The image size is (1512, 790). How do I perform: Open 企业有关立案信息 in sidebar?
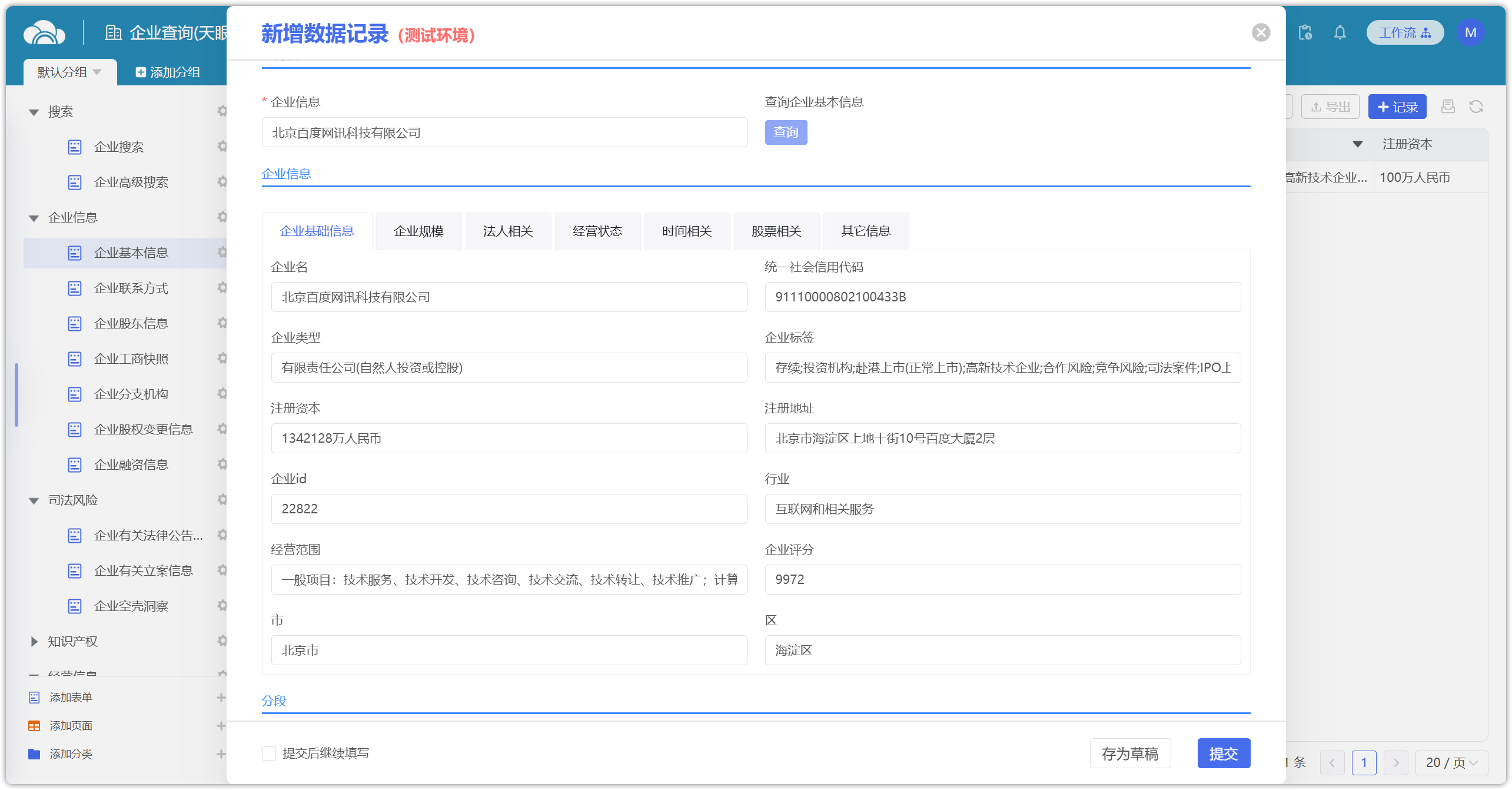coord(143,570)
